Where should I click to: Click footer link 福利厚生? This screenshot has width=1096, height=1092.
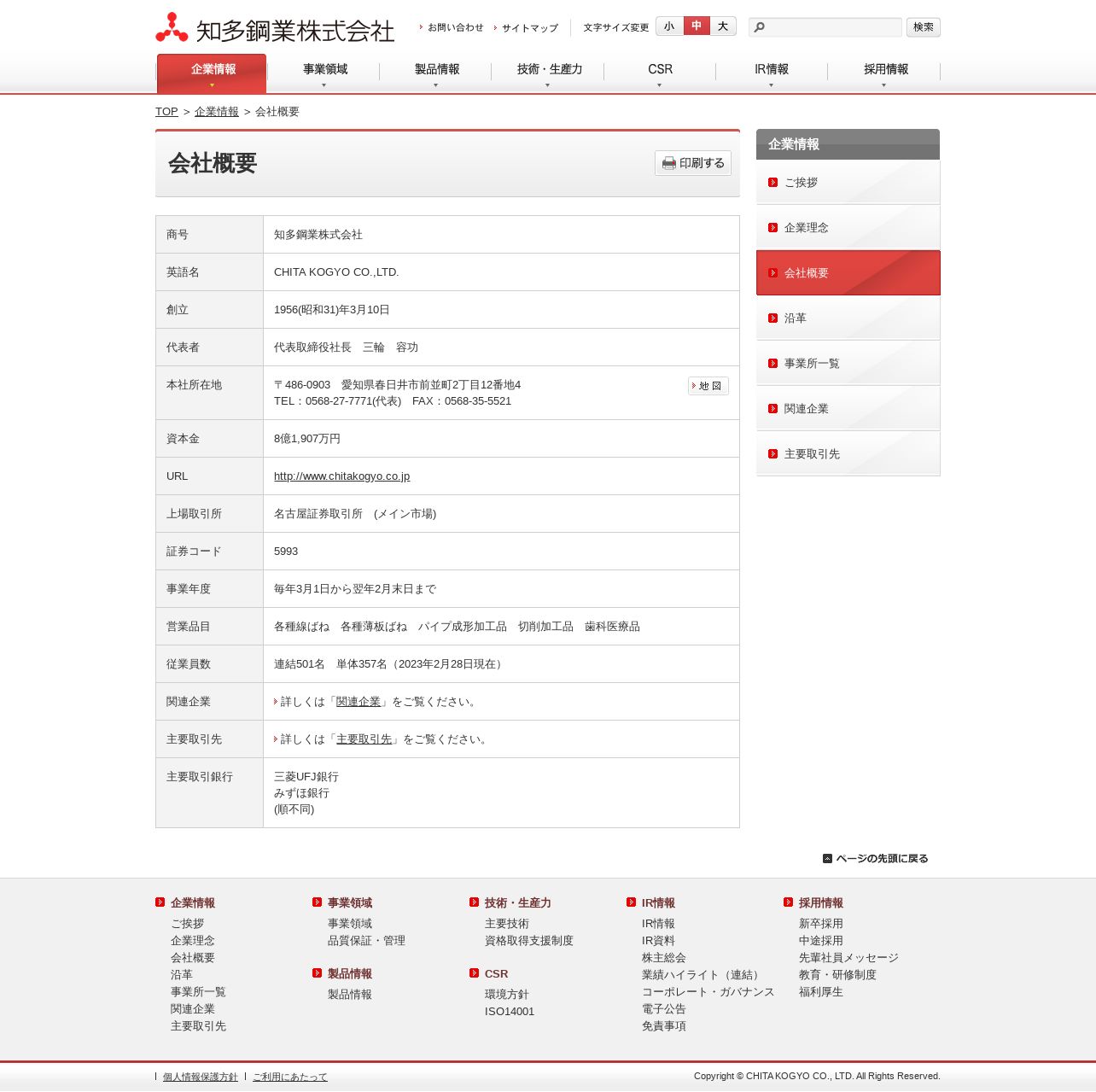[x=821, y=992]
